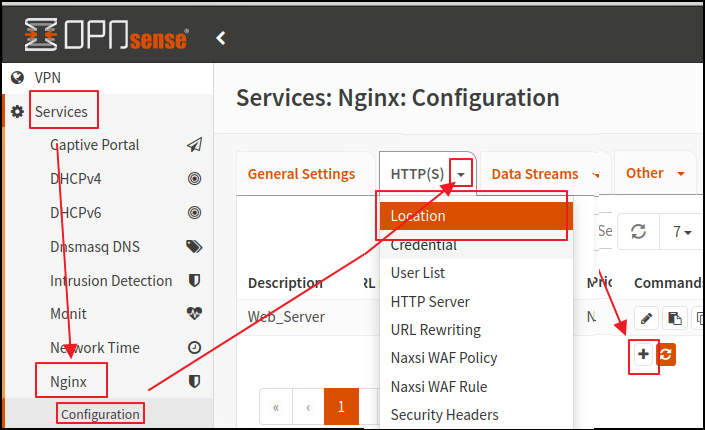Screen dimensions: 705x430
Task: Select URL Rewriting from the menu
Action: pyautogui.click(x=476, y=330)
